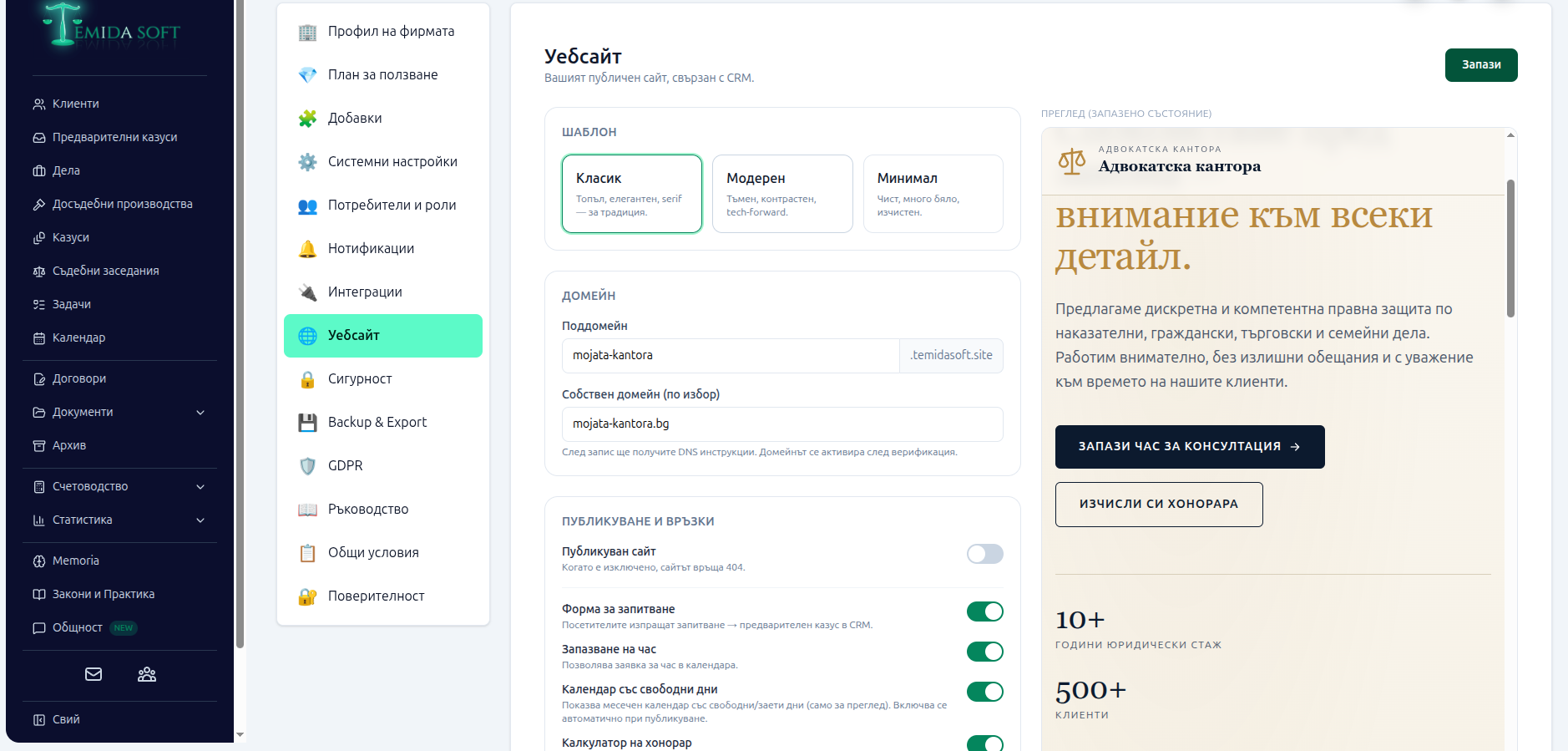This screenshot has height=751, width=1568.
Task: Expand the Документи submenu chevron
Action: tap(200, 413)
